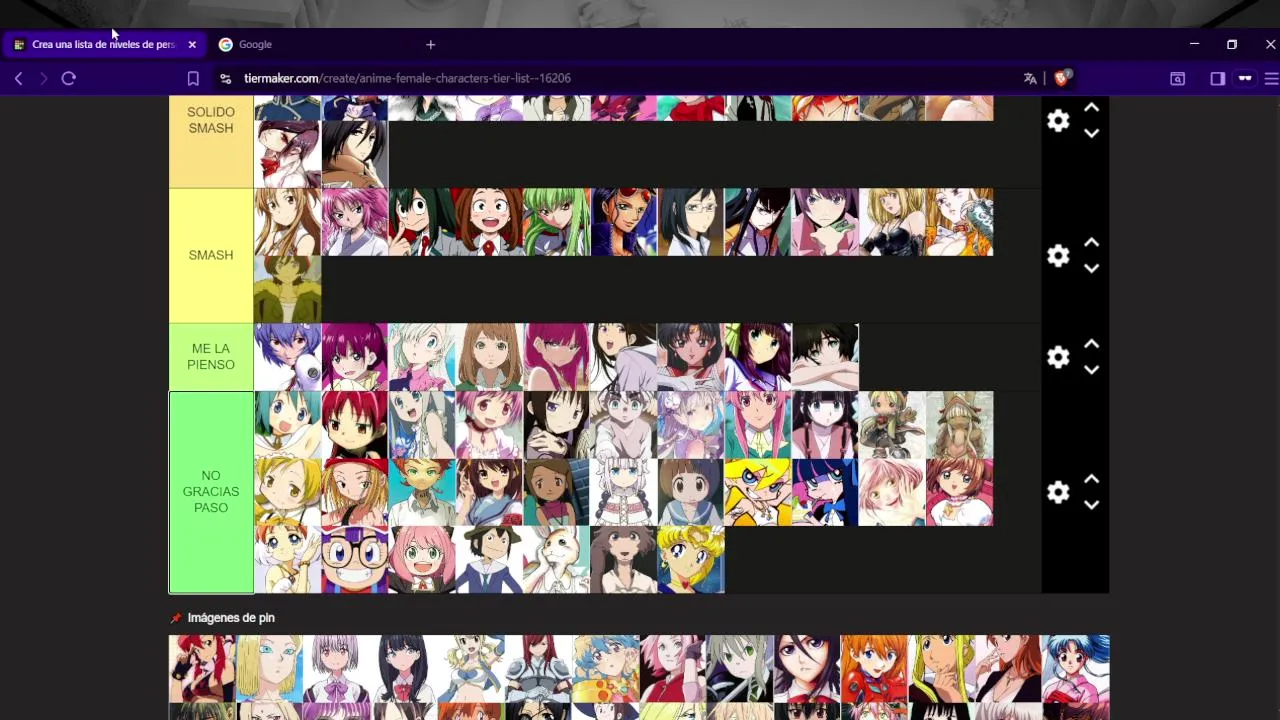Minimize the browser window
Screen dimensions: 1280x720
coord(1194,44)
